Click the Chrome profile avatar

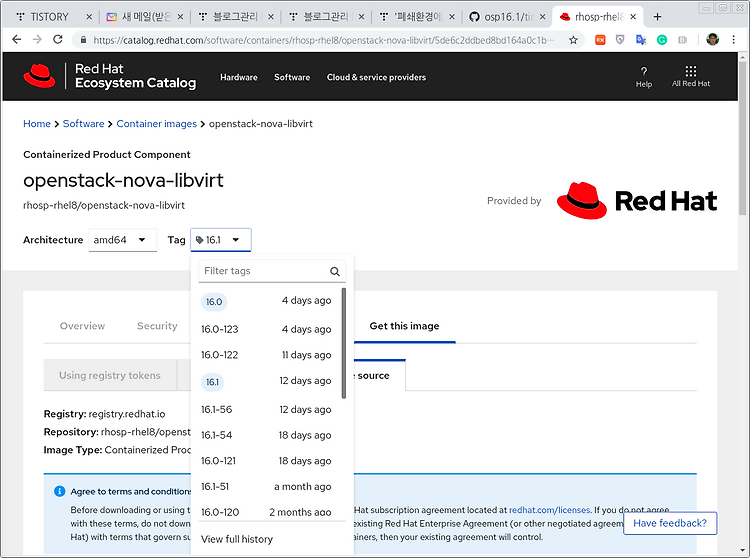713,40
